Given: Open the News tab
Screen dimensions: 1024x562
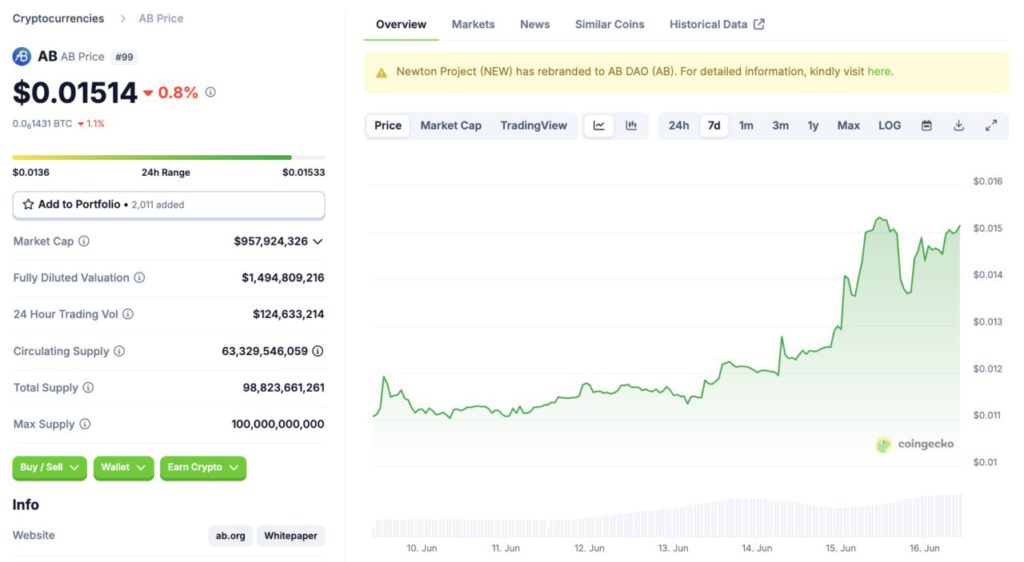Looking at the screenshot, I should [x=535, y=24].
